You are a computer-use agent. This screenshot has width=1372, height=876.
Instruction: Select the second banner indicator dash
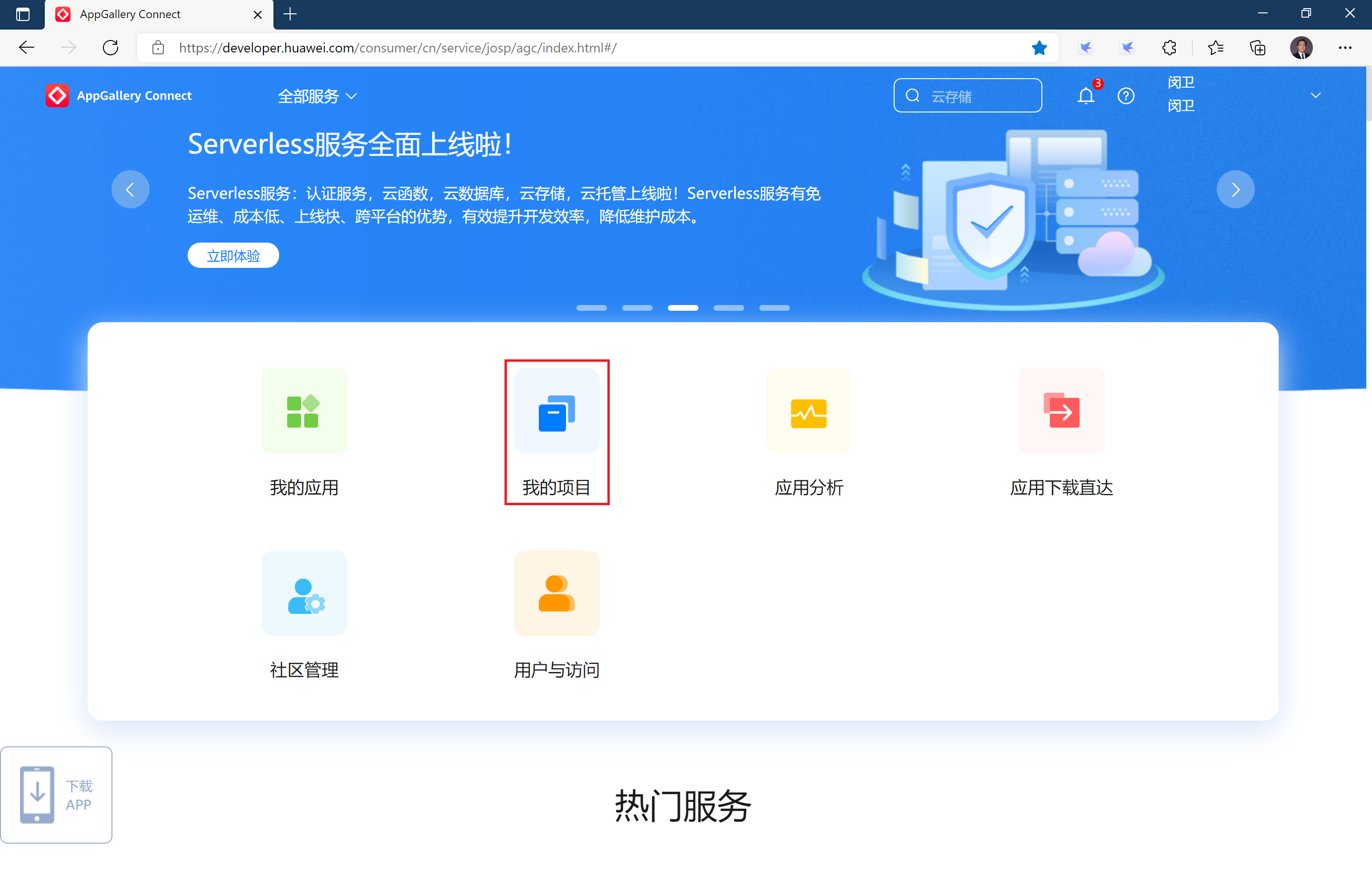tap(637, 308)
